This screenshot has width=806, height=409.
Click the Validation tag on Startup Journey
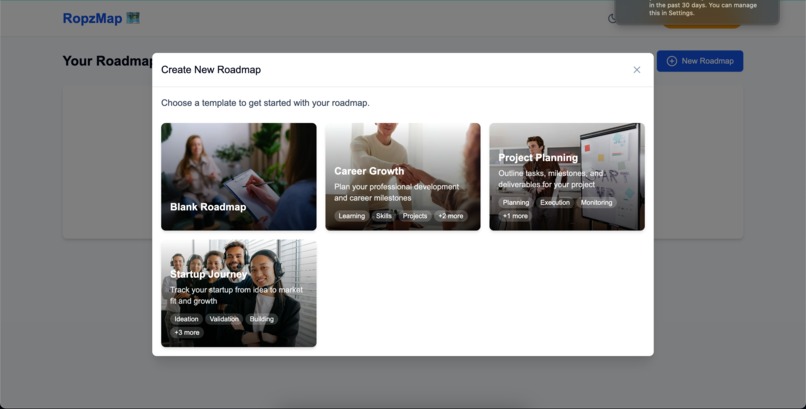click(224, 319)
